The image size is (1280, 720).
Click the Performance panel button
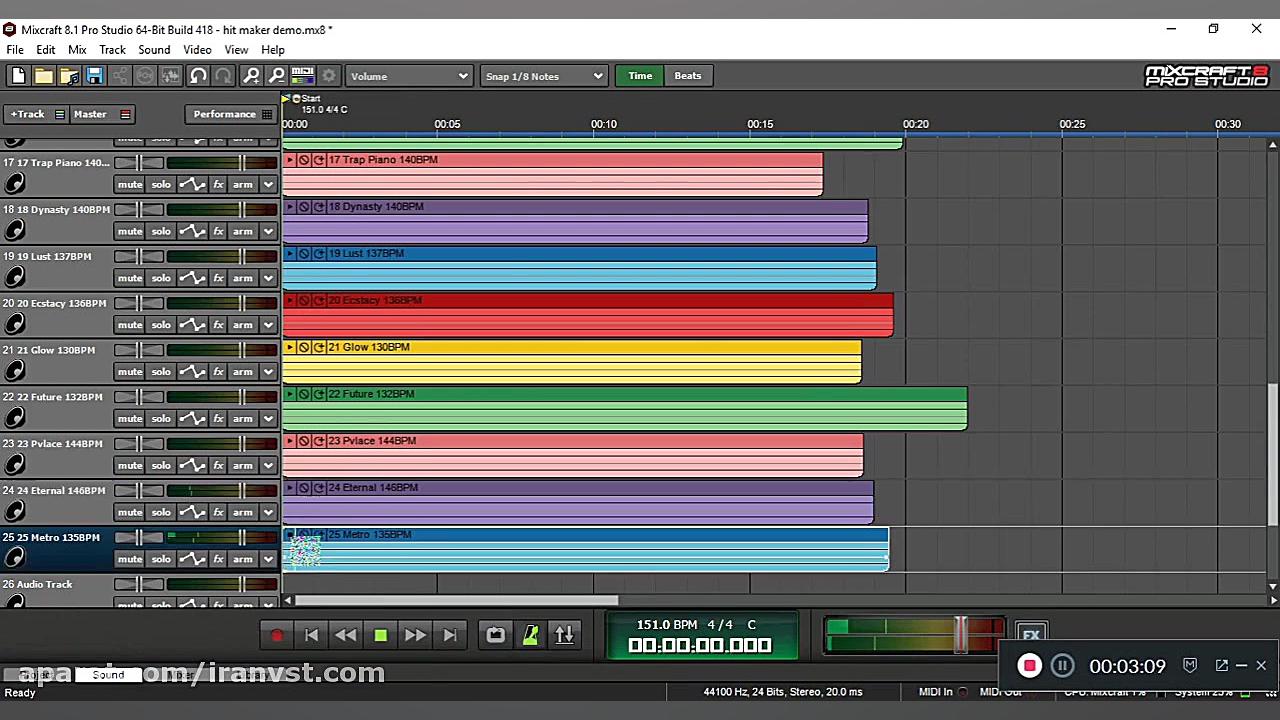pyautogui.click(x=224, y=113)
